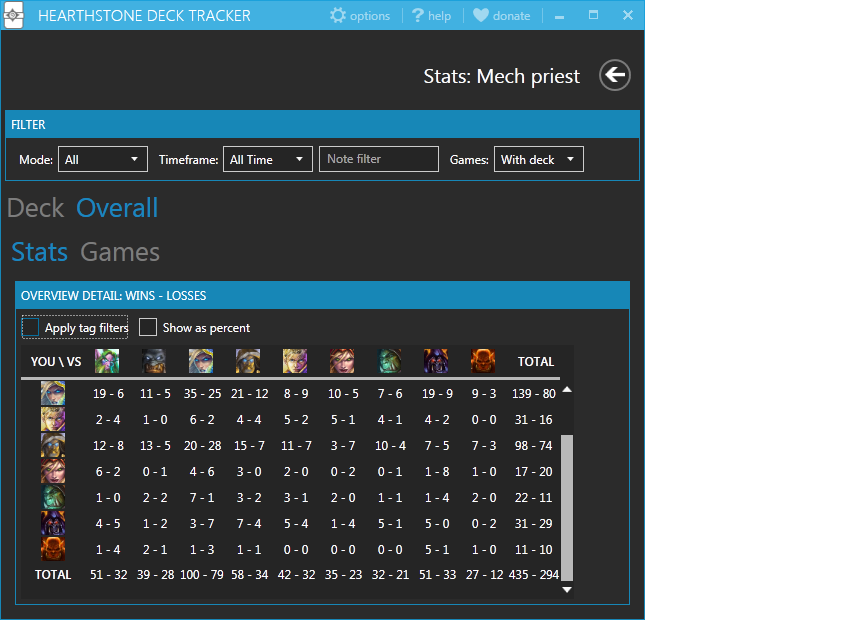The width and height of the screenshot is (864, 620).
Task: Select Mage row portrait with 139 - 80 total
Action: 53,393
